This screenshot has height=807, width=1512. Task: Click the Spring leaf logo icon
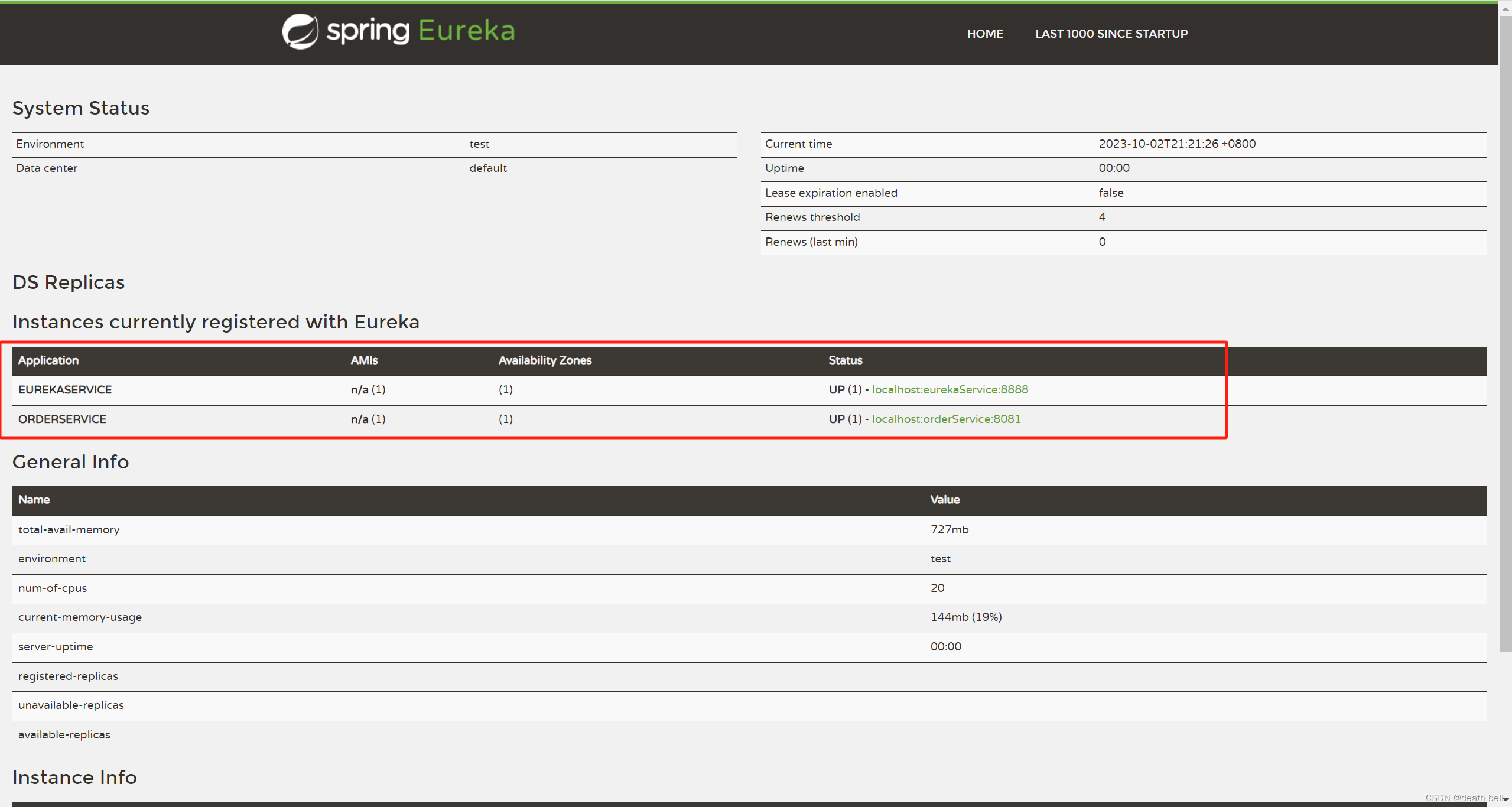(300, 31)
